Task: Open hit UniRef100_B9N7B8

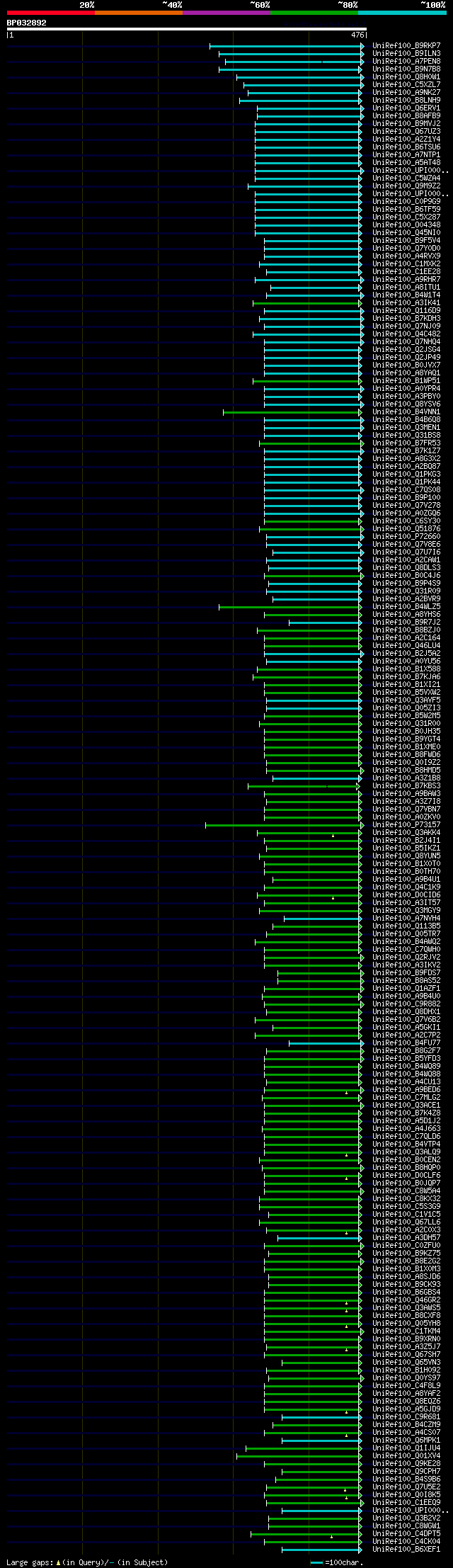Action: point(406,69)
